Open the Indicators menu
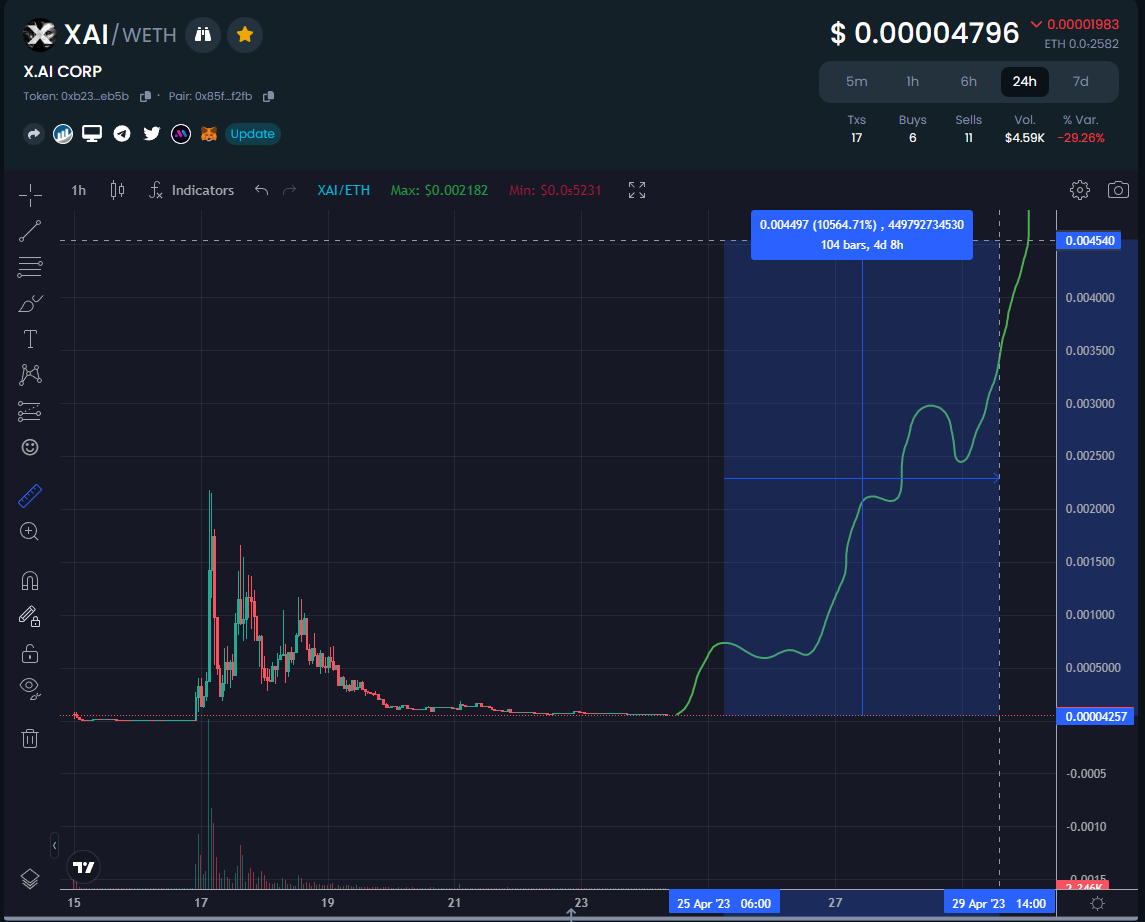 (191, 191)
